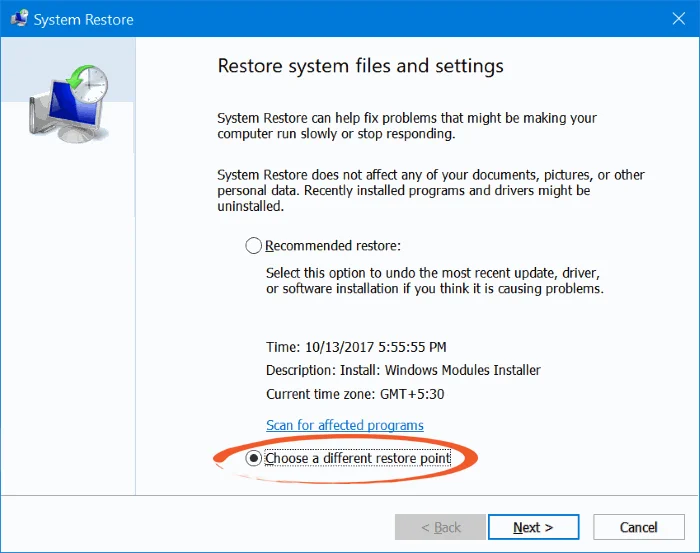
Task: Click Current time zone: GMT+5:30 text
Action: (355, 394)
